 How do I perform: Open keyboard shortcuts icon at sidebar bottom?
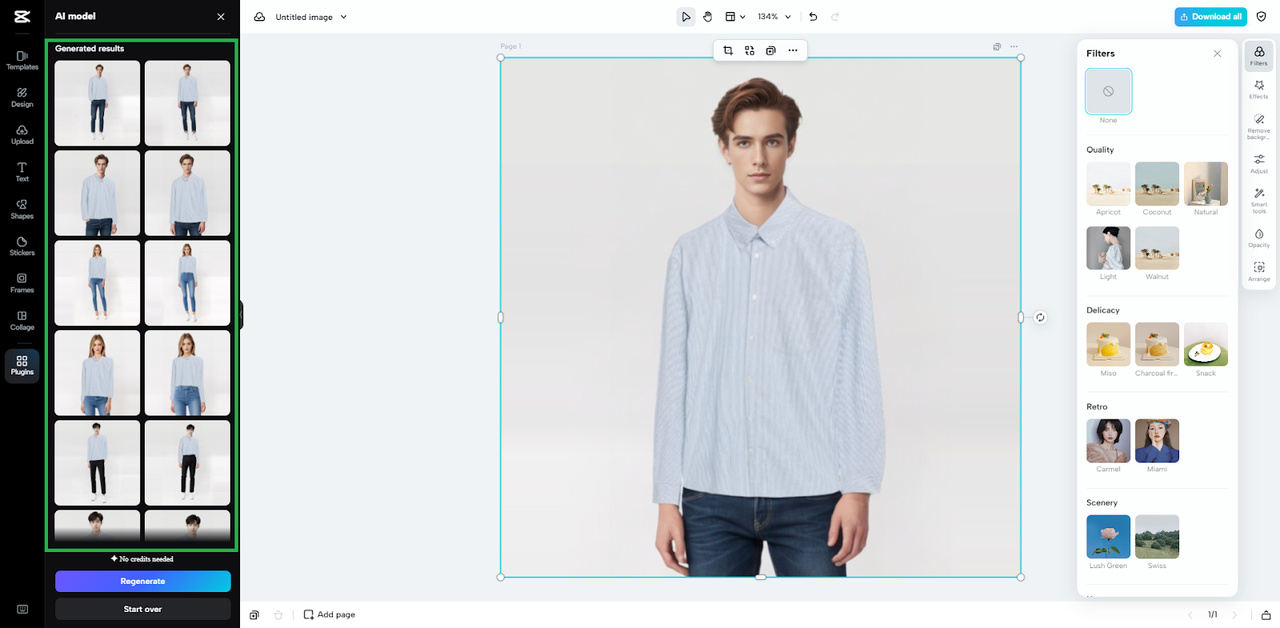(22, 609)
